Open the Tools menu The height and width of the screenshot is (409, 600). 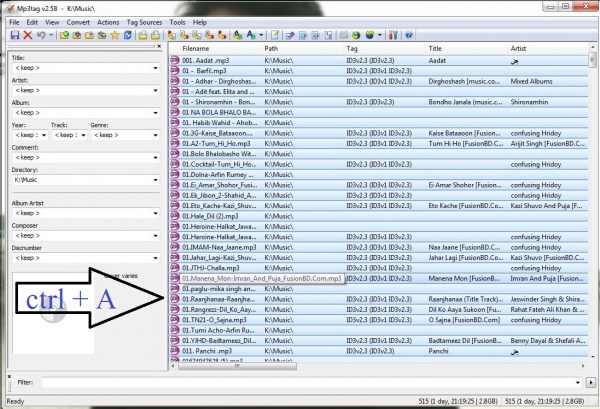pyautogui.click(x=178, y=22)
